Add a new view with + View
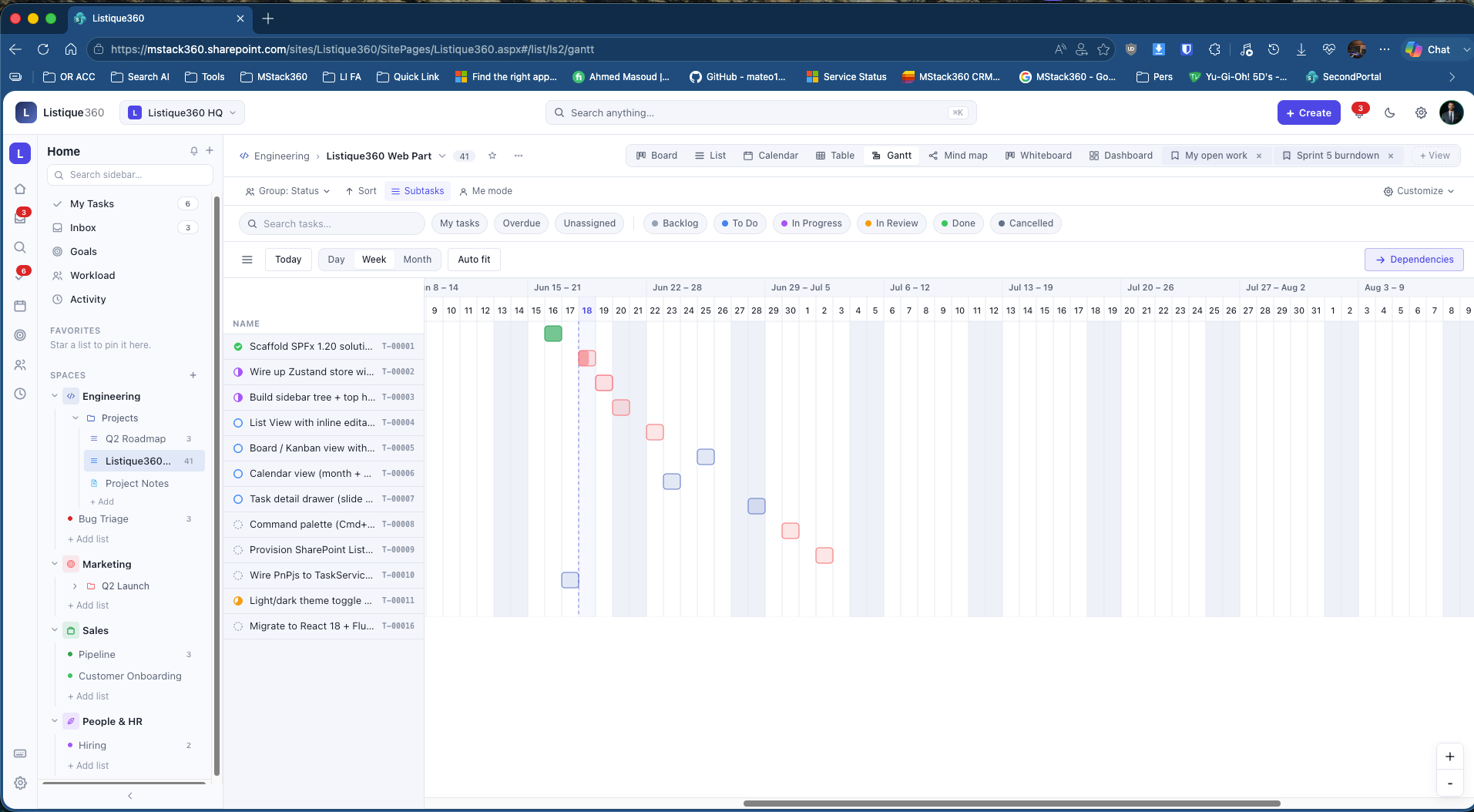 1434,156
